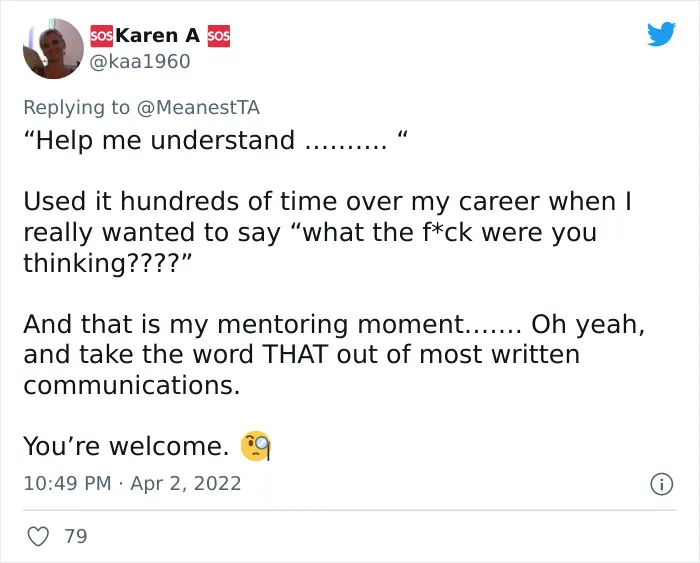Click the 'And that is my mentoring moment' line
700x563 pixels.
pos(273,324)
